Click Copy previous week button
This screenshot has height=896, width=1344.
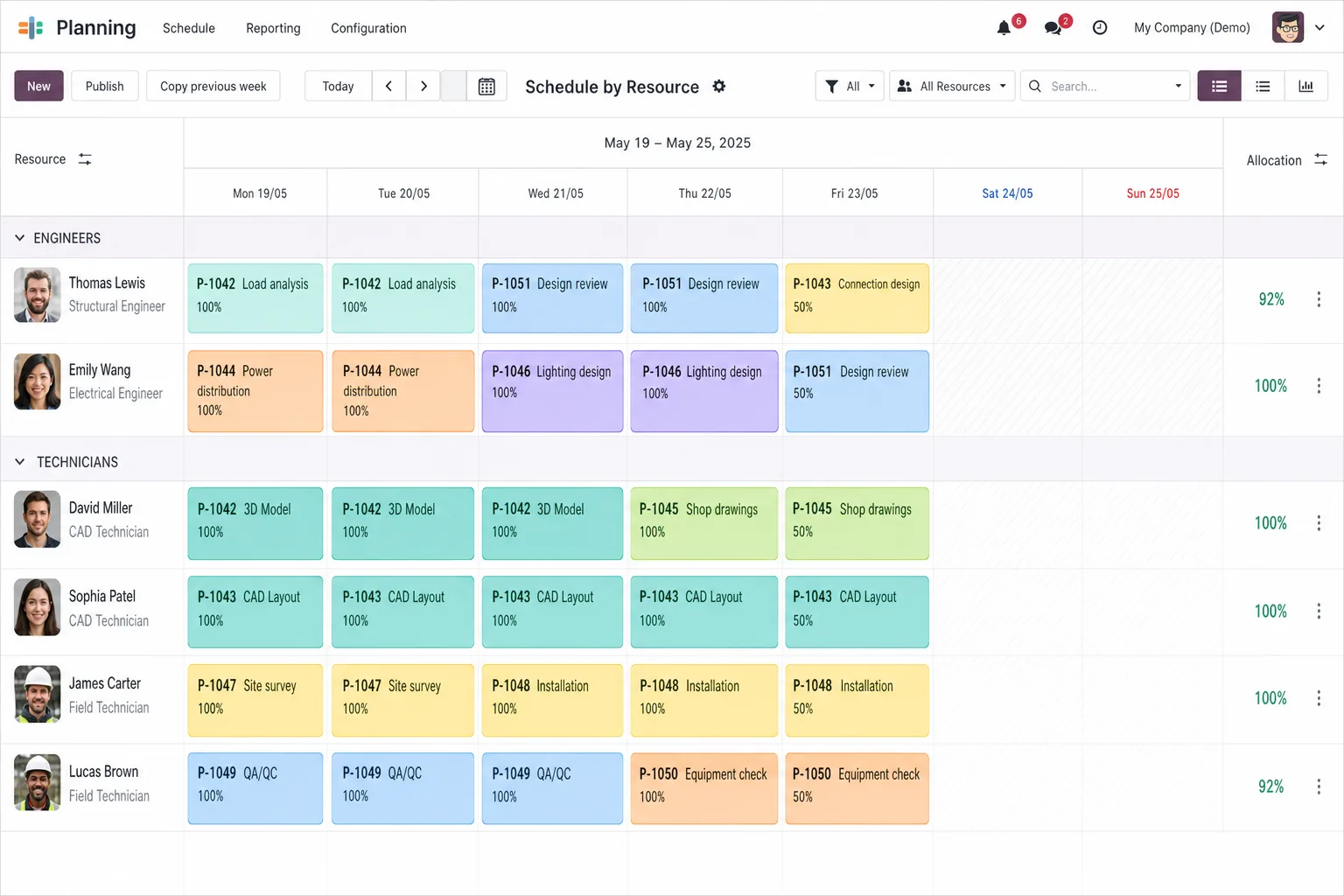click(x=213, y=86)
